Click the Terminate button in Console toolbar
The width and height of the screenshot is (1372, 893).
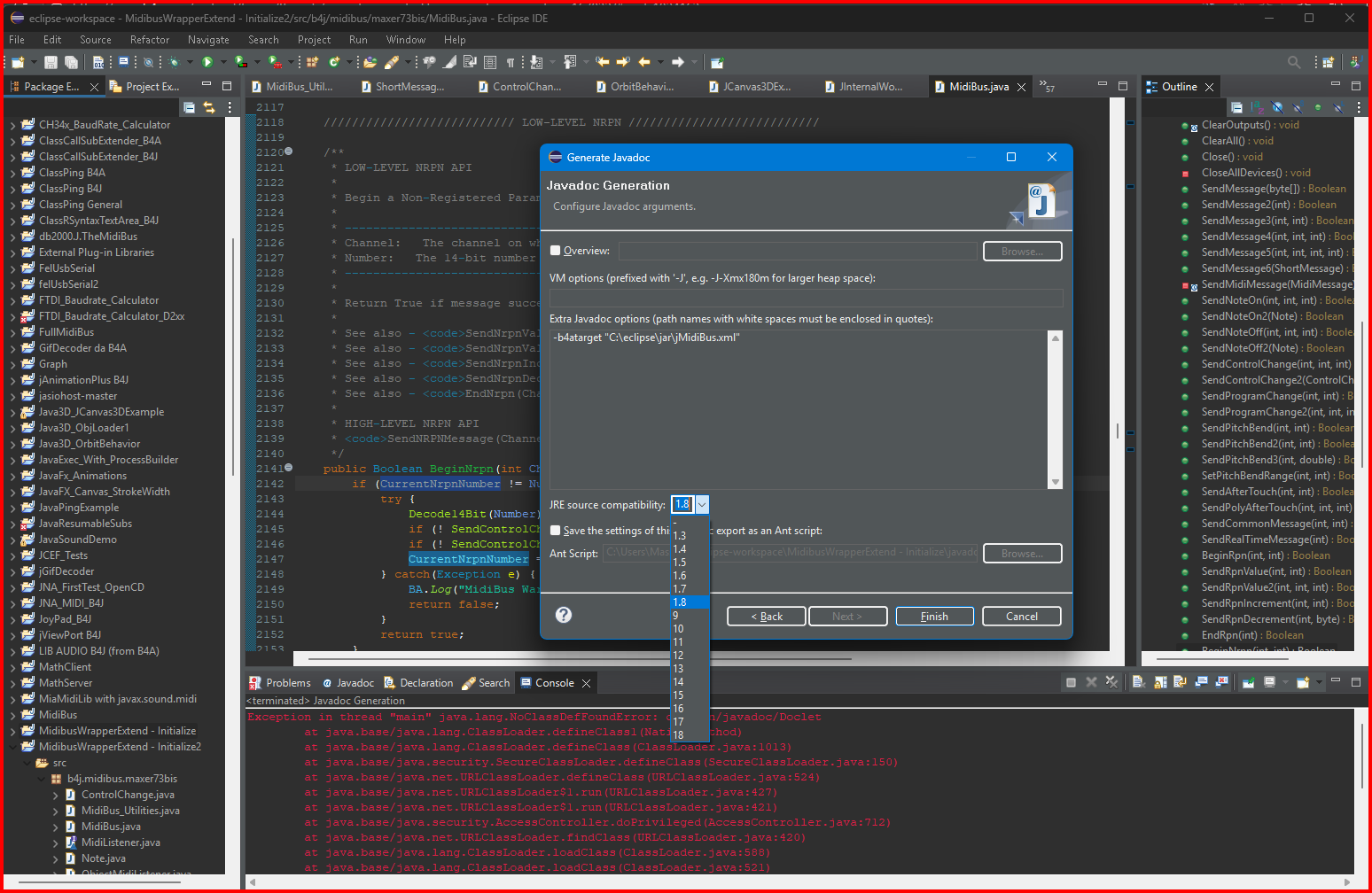pyautogui.click(x=1071, y=682)
